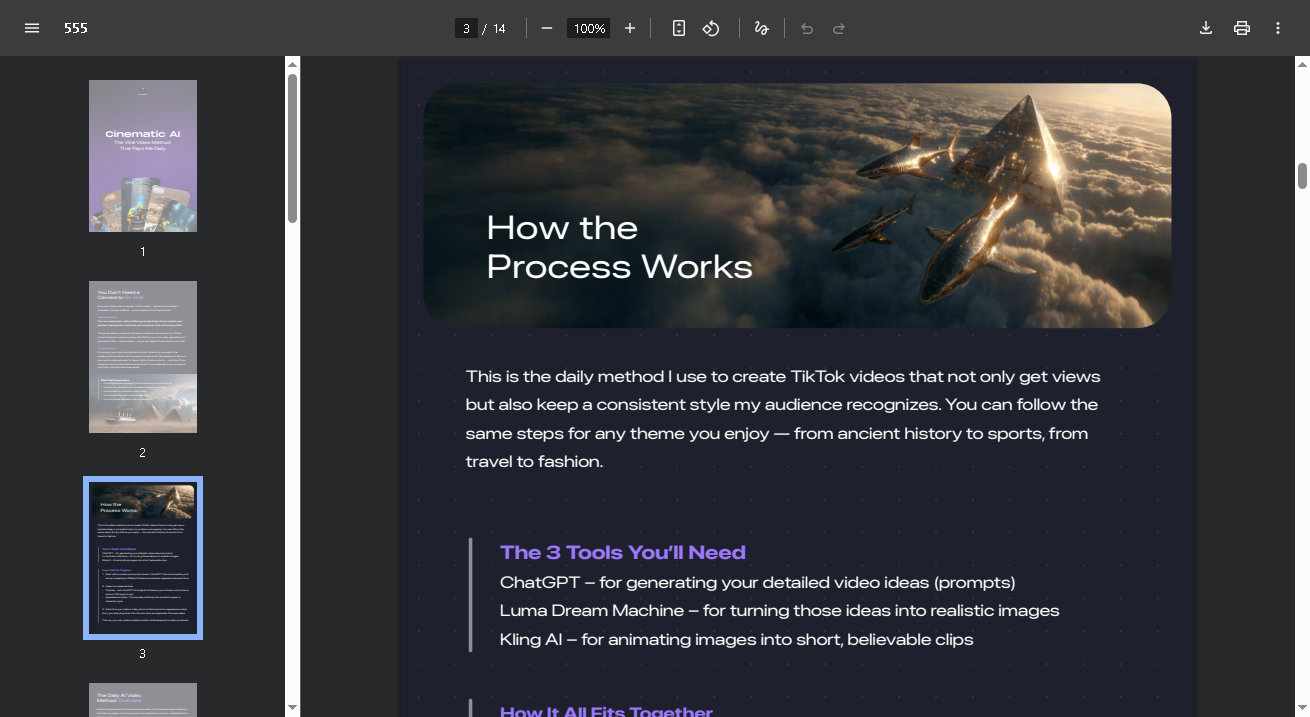Download the PDF file
Screen dimensions: 1310x717
click(x=1206, y=28)
